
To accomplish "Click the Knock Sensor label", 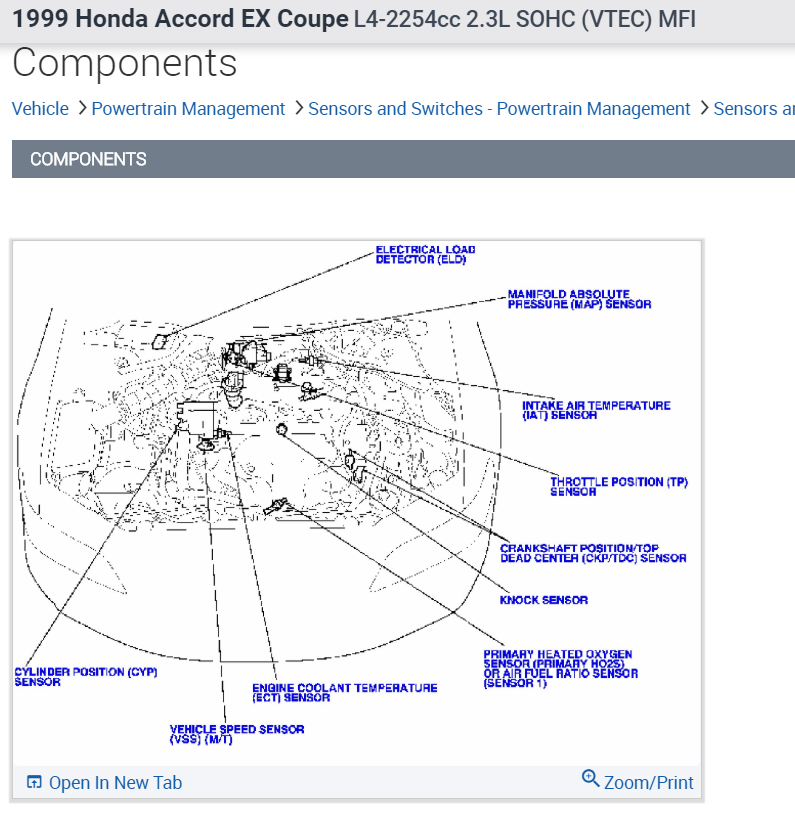I will tap(544, 600).
